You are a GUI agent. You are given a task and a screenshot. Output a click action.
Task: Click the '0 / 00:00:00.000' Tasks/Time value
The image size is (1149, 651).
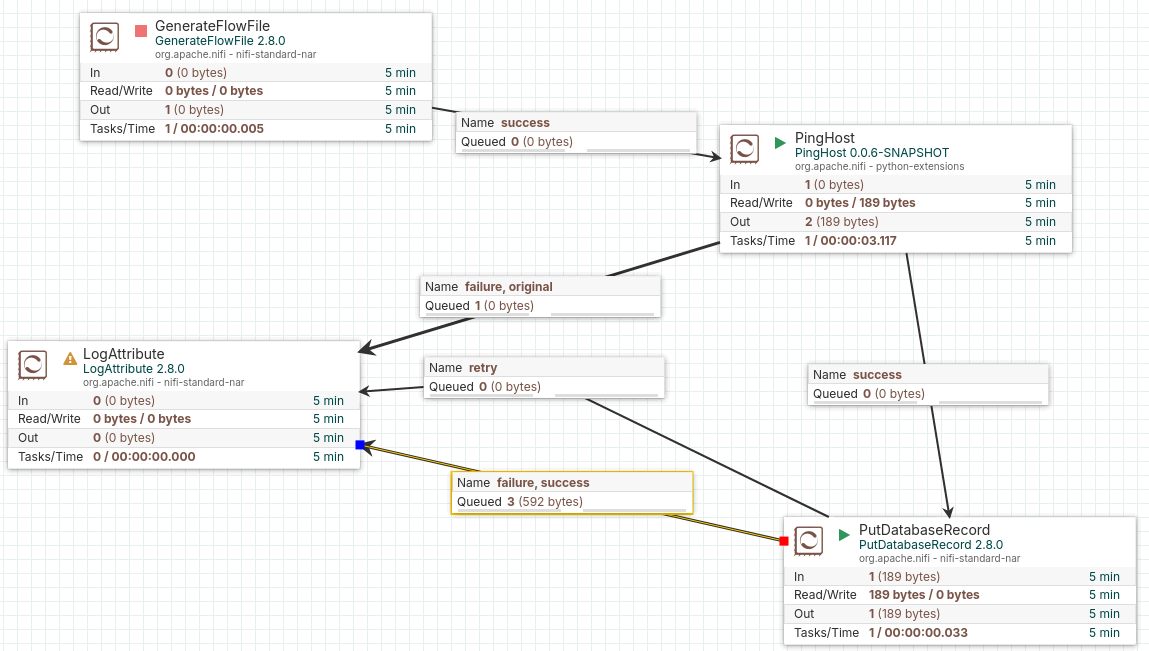(144, 457)
